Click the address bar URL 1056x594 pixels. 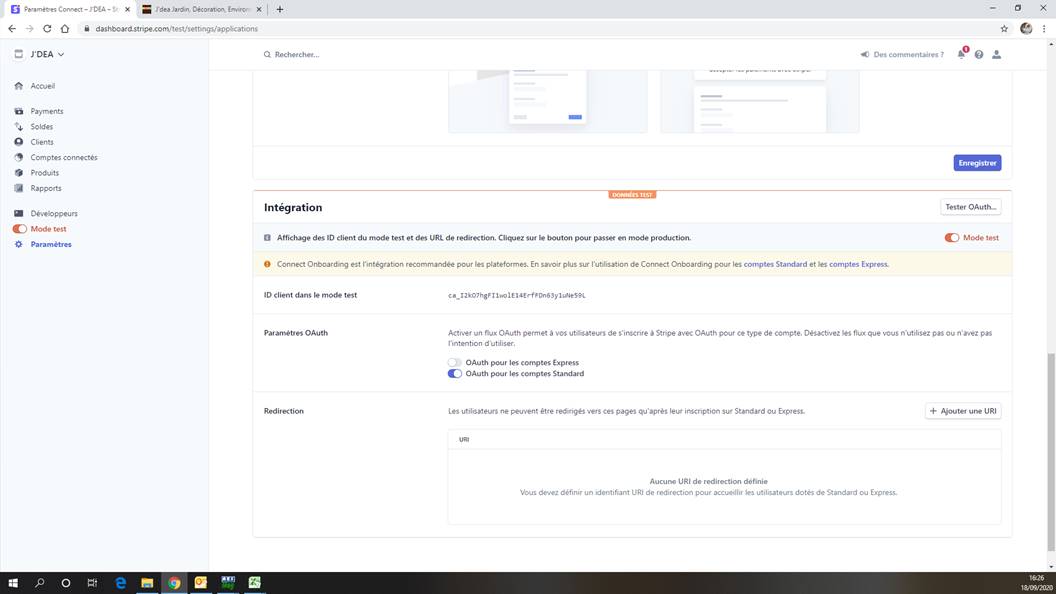click(x=176, y=29)
